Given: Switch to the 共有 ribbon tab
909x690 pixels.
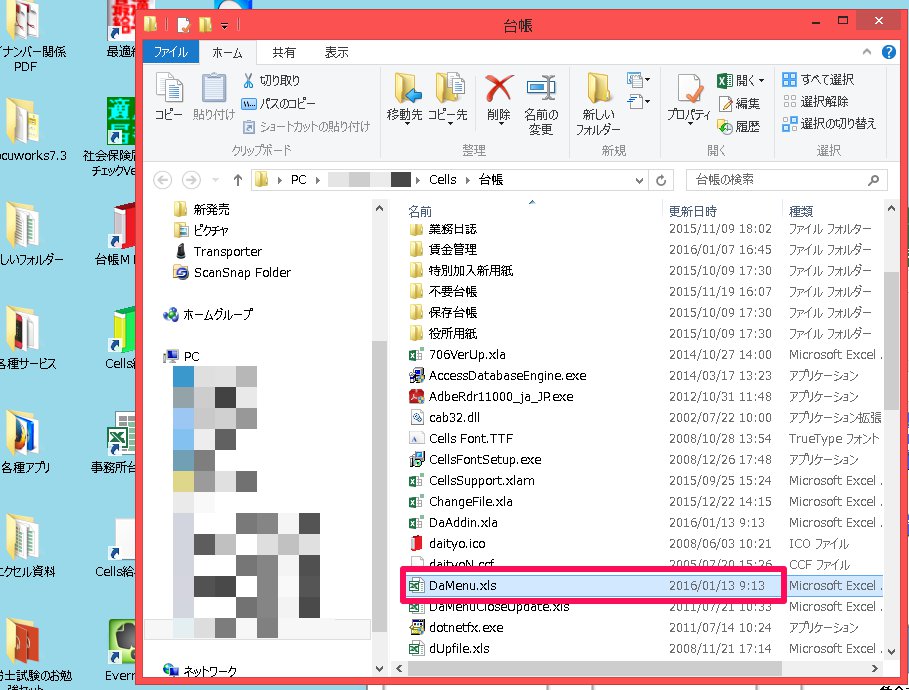Looking at the screenshot, I should [284, 52].
